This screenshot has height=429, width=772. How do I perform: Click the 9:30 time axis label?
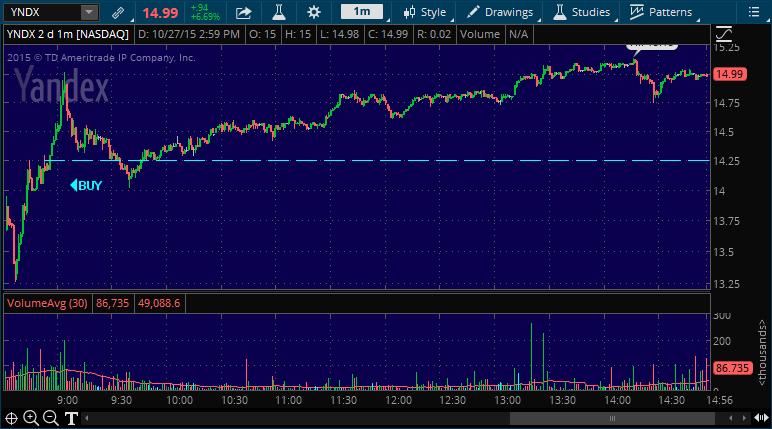pos(121,400)
